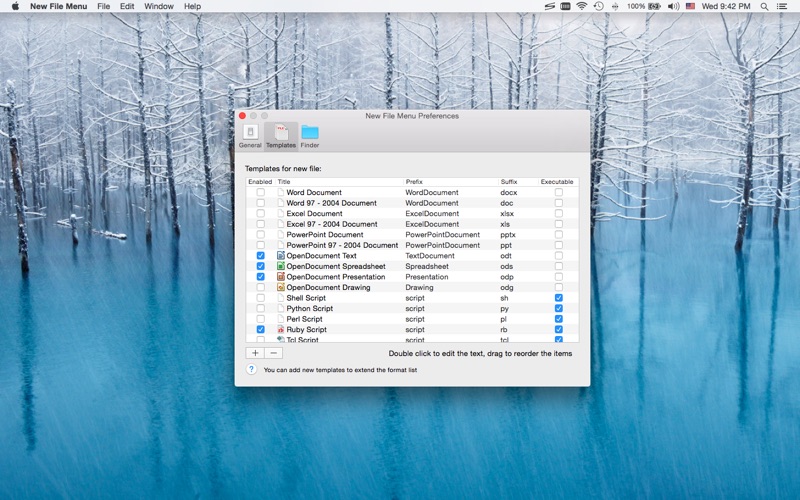Disable the Ruby Script enabled checkbox
800x500 pixels.
pos(260,330)
